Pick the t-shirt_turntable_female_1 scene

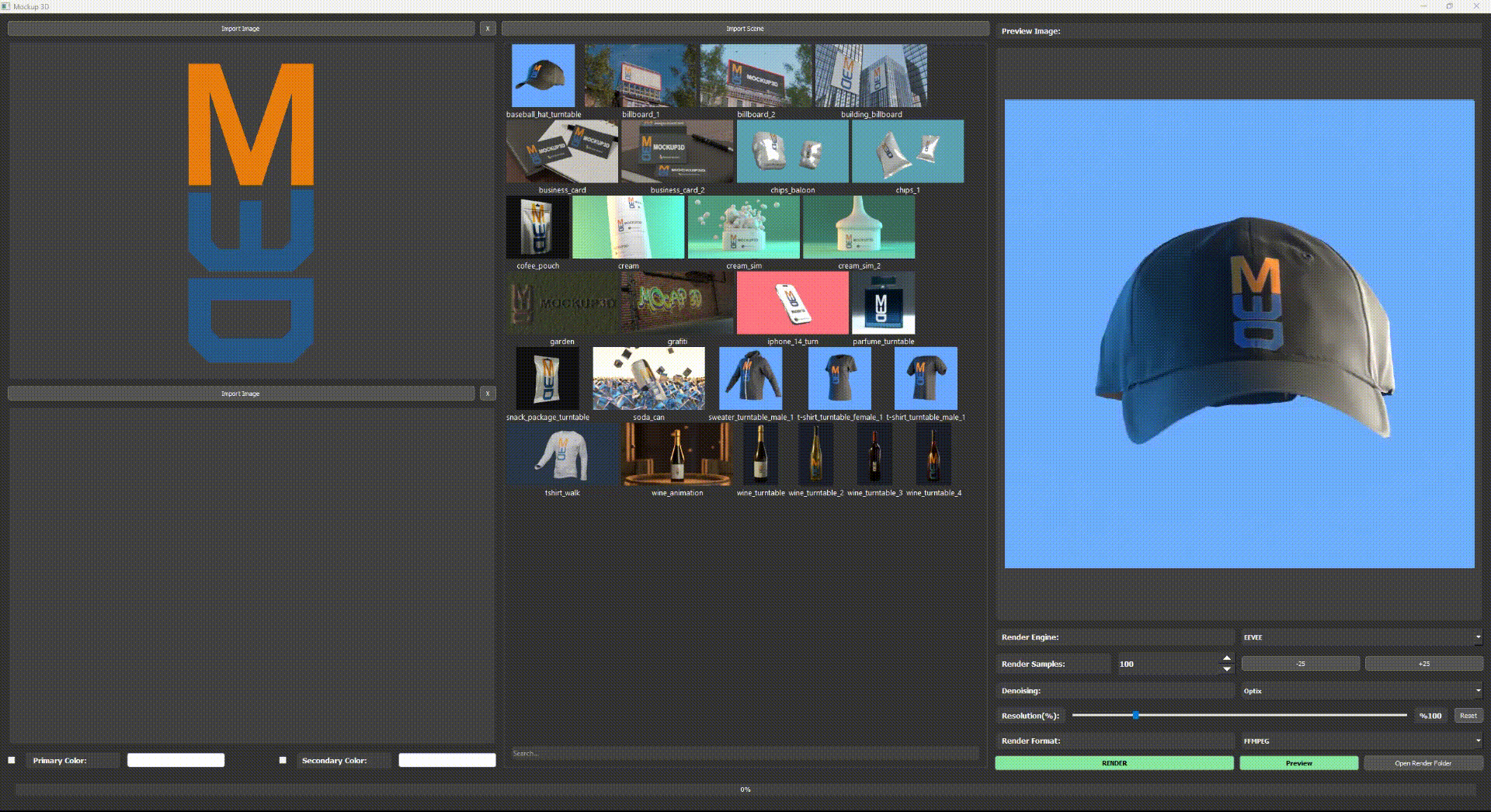pos(839,378)
